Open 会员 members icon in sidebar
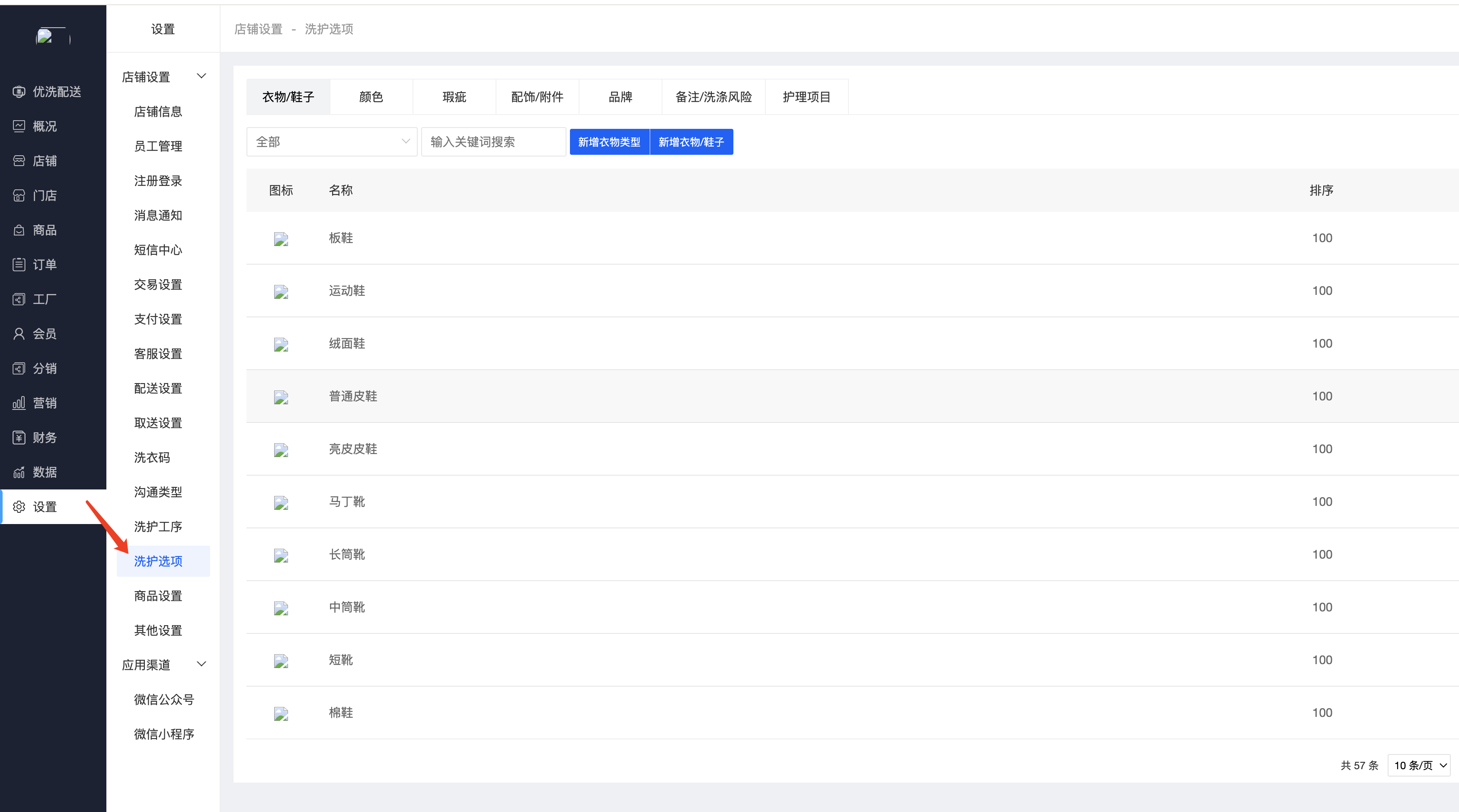Viewport: 1459px width, 812px height. tap(19, 333)
